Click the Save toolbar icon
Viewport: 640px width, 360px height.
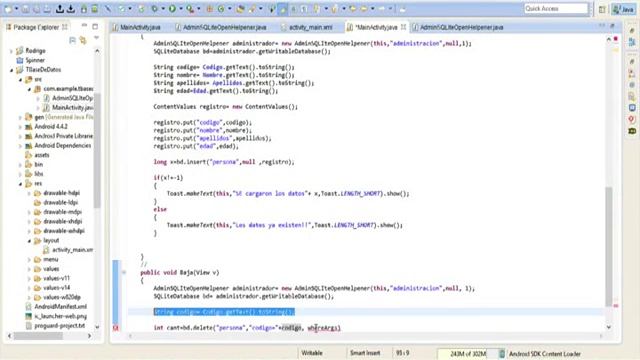click(25, 9)
